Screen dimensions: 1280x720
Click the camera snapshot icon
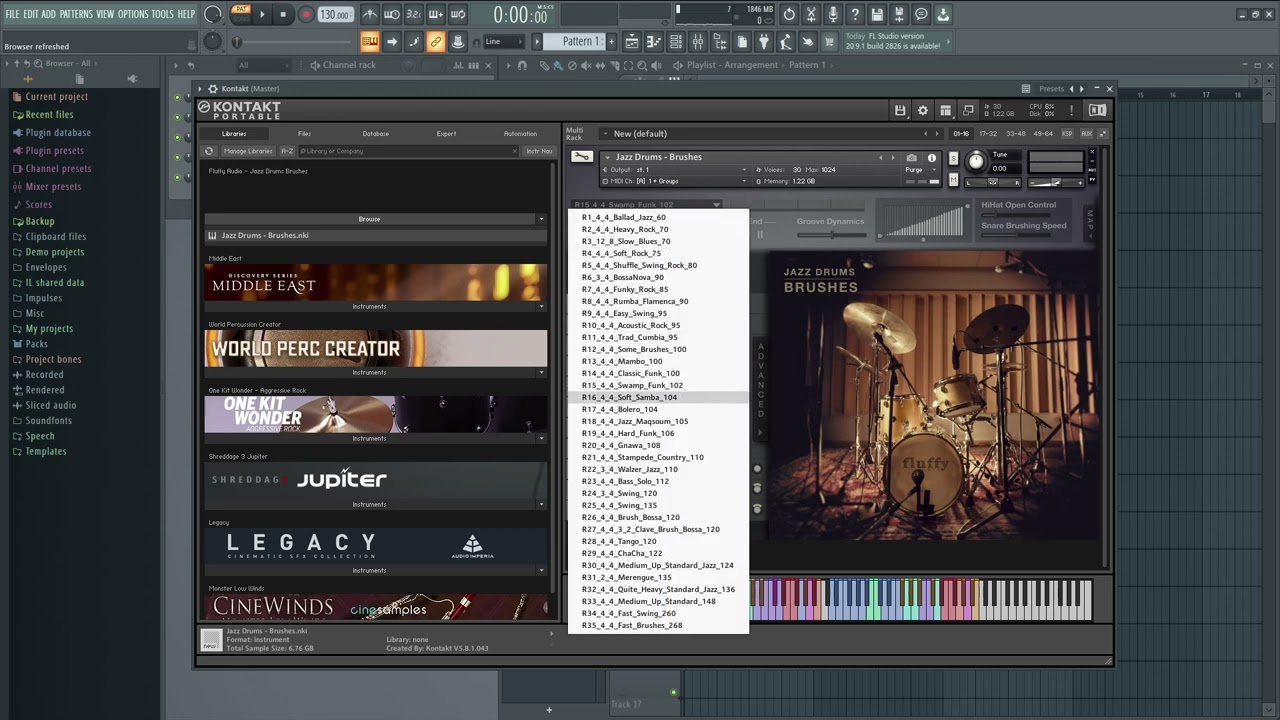pos(911,158)
